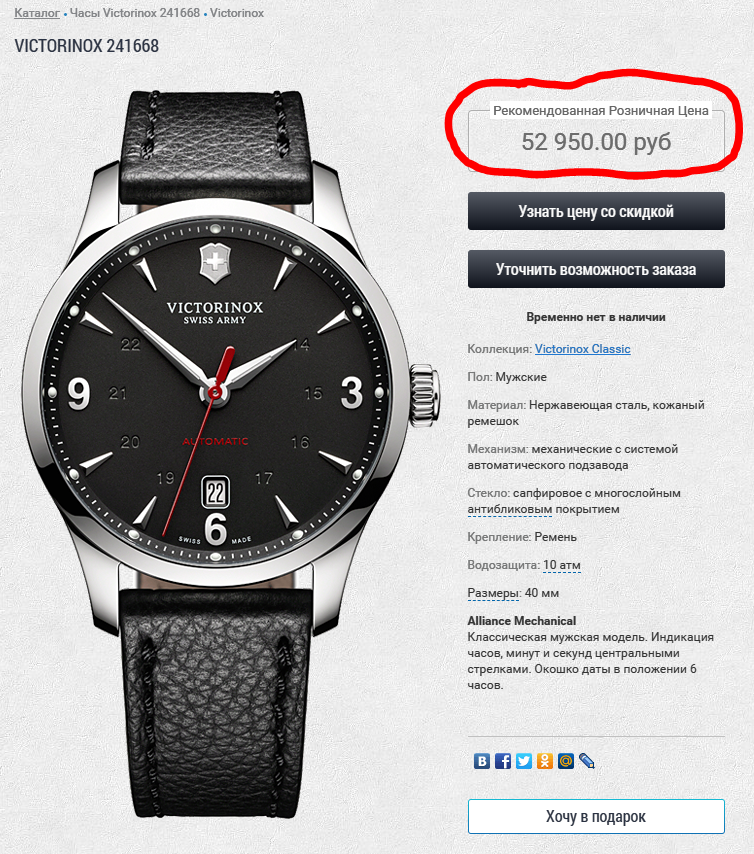Click the LiveJournal pencil icon
The width and height of the screenshot is (754, 854).
click(587, 761)
